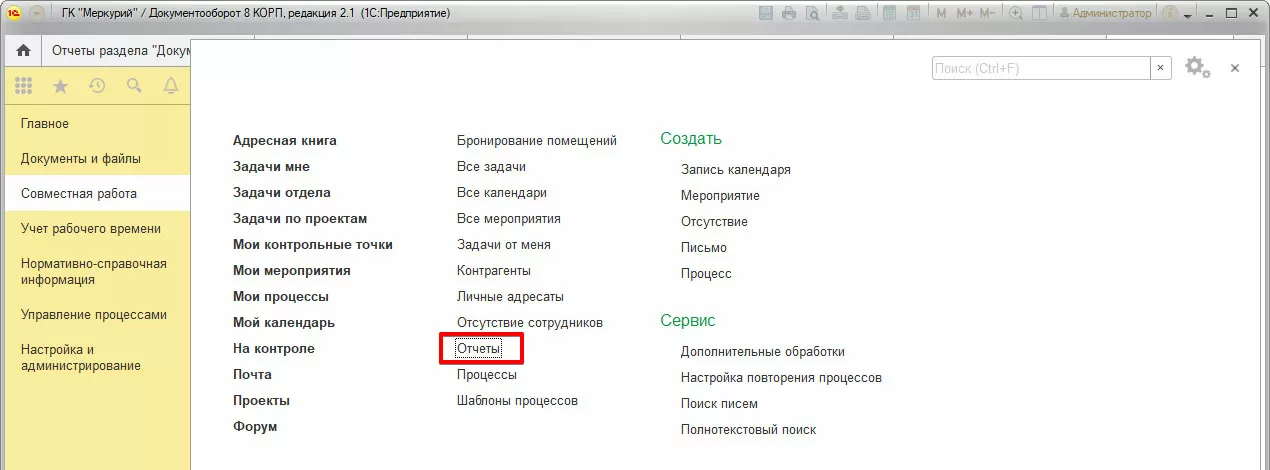Open Бронирование помещений
The height and width of the screenshot is (470, 1270).
537,141
